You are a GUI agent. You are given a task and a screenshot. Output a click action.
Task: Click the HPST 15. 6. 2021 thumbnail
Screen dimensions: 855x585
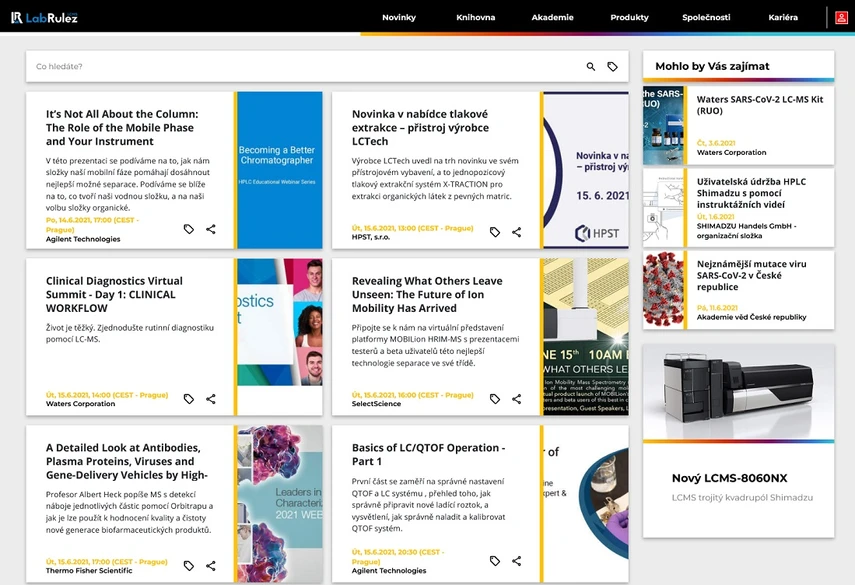click(586, 170)
